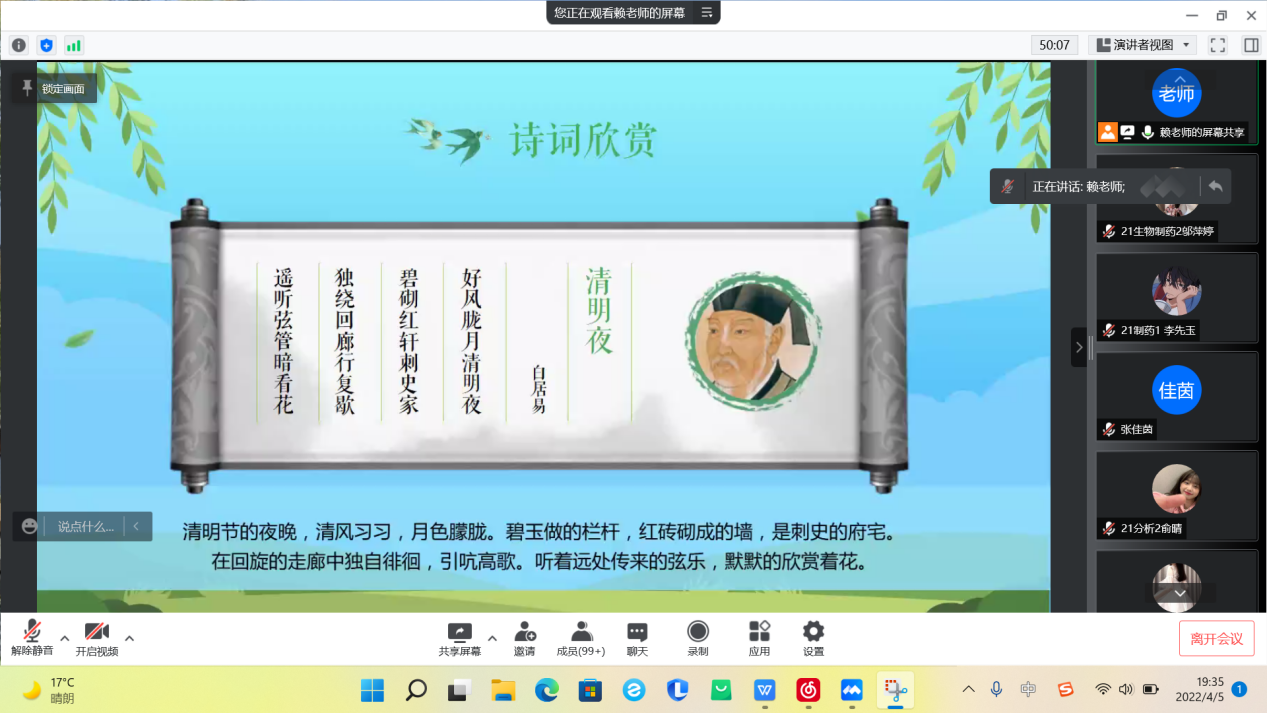
Task: Expand audio options arrow beside 解除静音
Action: pyautogui.click(x=65, y=638)
